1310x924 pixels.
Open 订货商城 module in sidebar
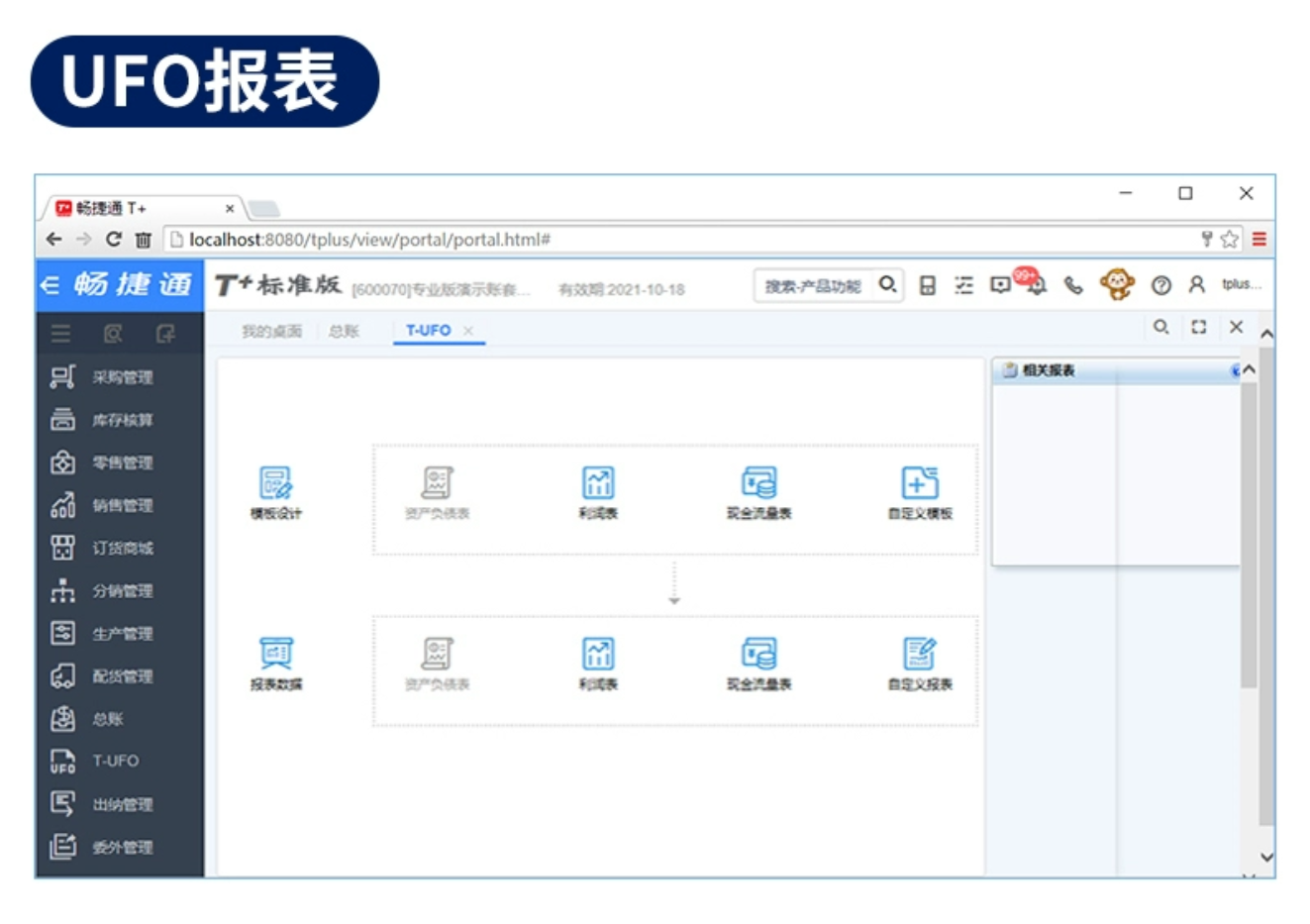point(102,548)
